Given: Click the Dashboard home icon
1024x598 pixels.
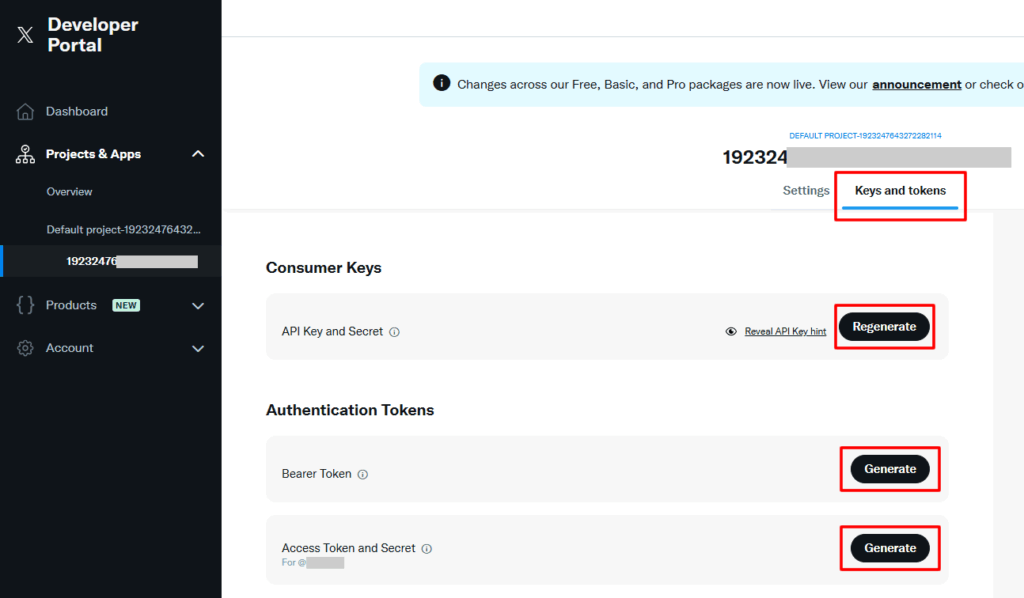Looking at the screenshot, I should pyautogui.click(x=25, y=112).
